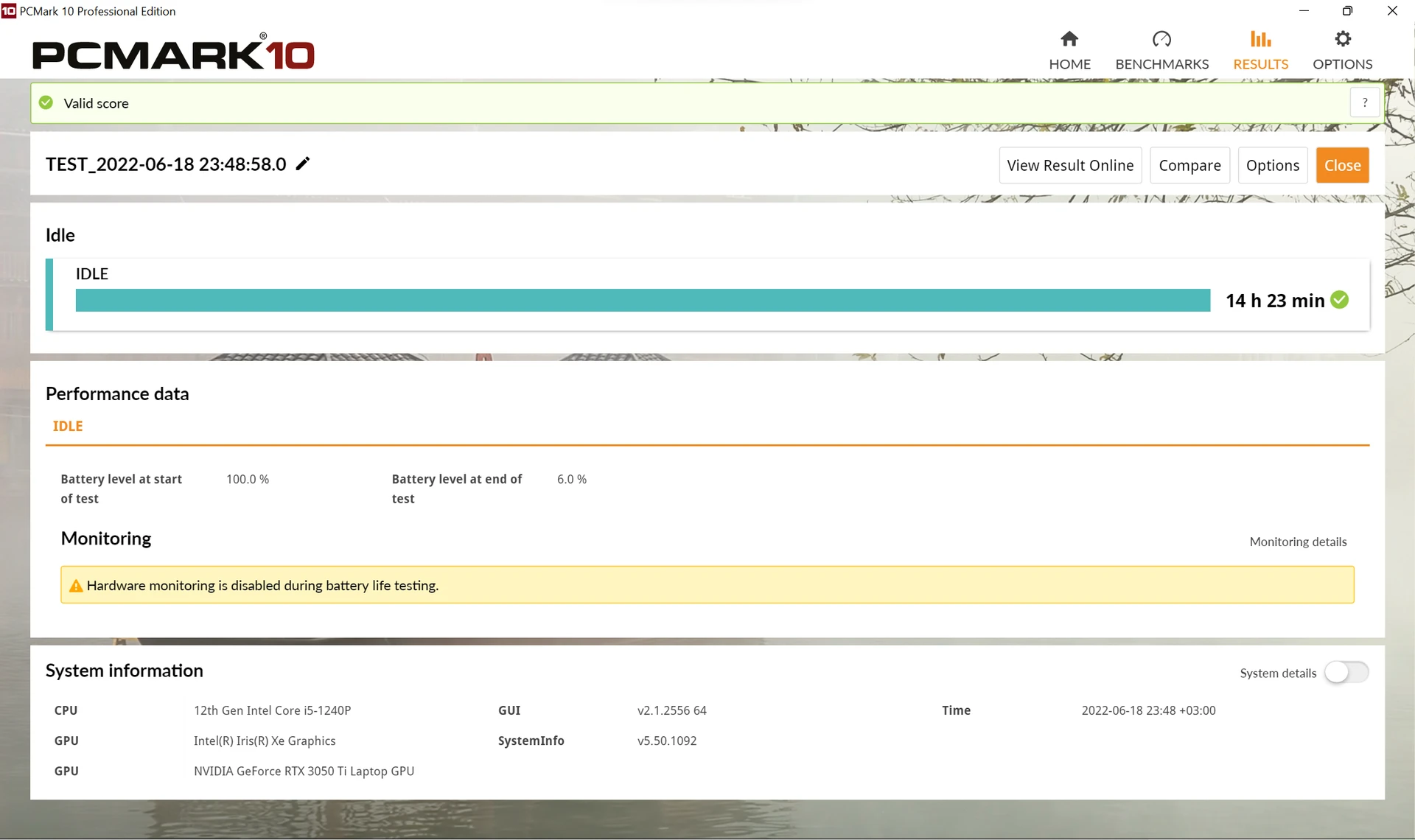Click GUI version v2.1.2556 64
The height and width of the screenshot is (840, 1415).
(671, 710)
